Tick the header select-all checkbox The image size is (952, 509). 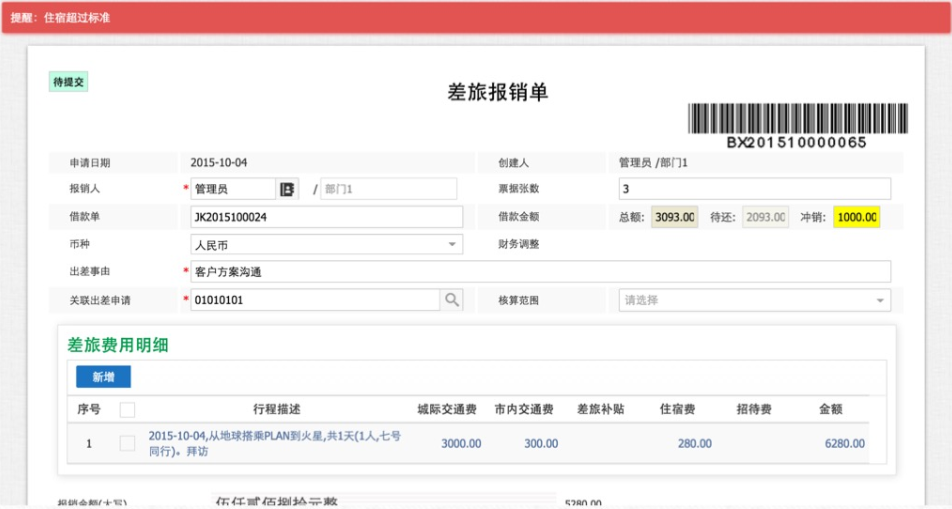click(127, 410)
